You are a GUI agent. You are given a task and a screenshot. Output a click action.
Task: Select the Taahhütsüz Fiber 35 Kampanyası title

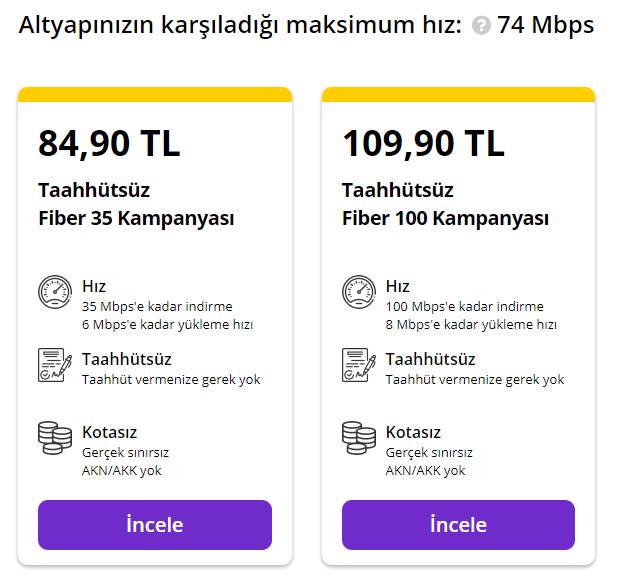[x=136, y=204]
